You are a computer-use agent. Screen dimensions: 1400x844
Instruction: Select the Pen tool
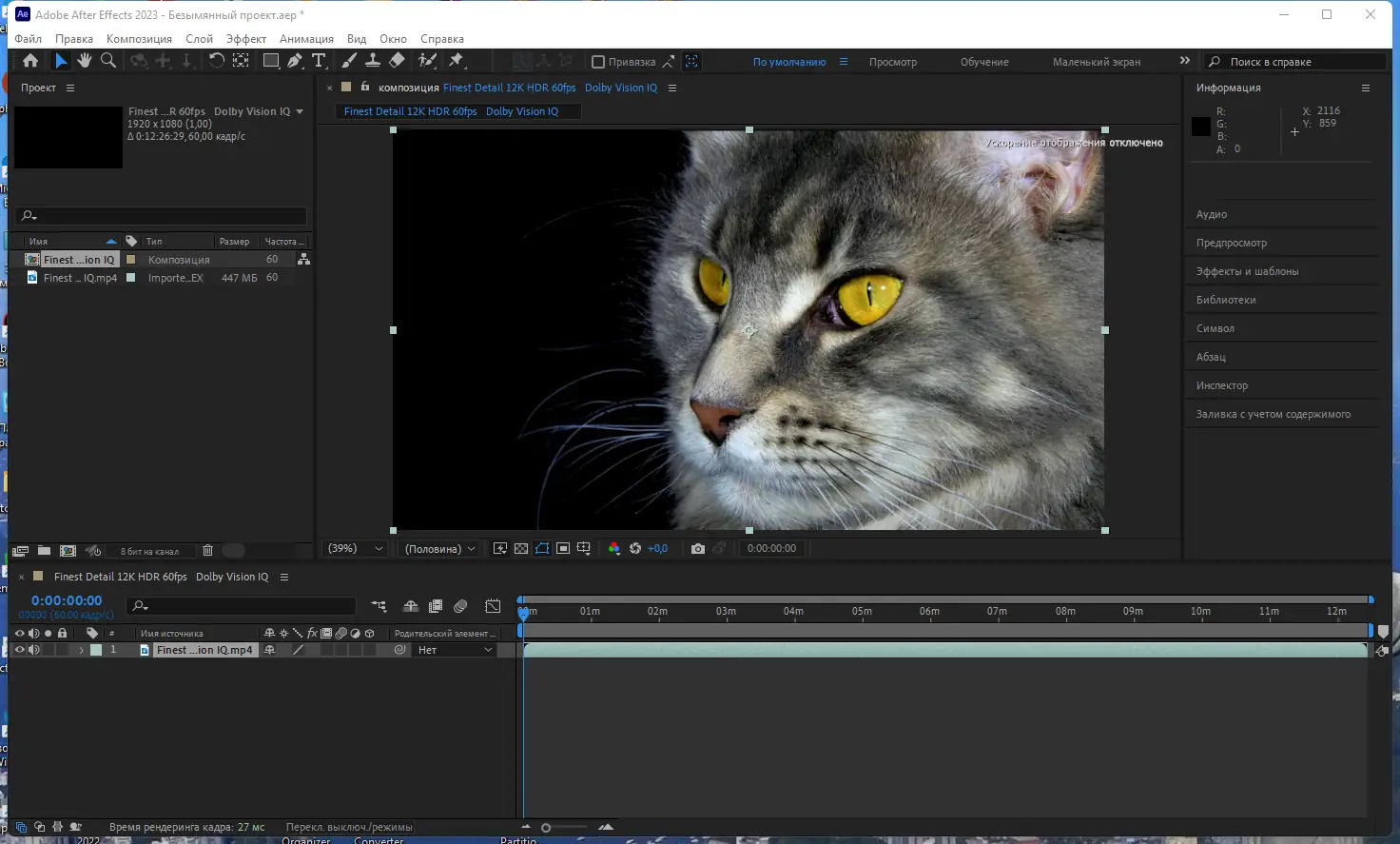click(295, 61)
